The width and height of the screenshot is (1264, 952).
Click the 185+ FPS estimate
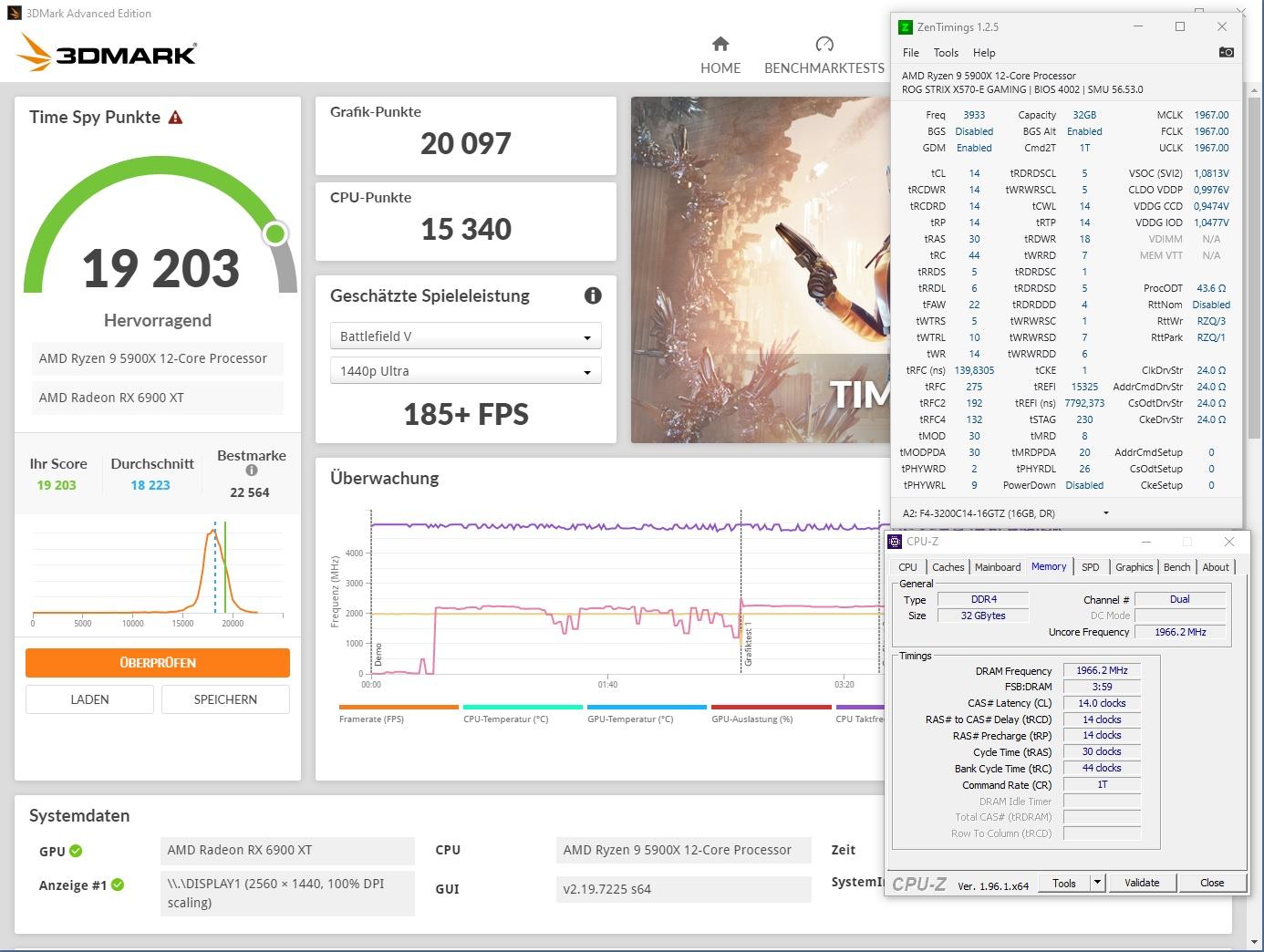[465, 414]
